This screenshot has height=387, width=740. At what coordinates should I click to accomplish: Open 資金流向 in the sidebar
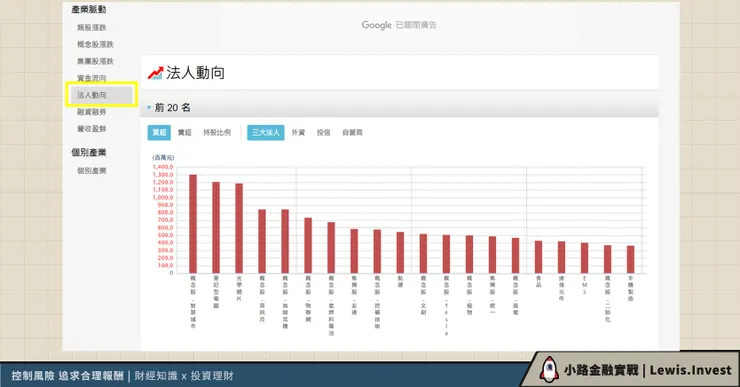click(x=92, y=78)
